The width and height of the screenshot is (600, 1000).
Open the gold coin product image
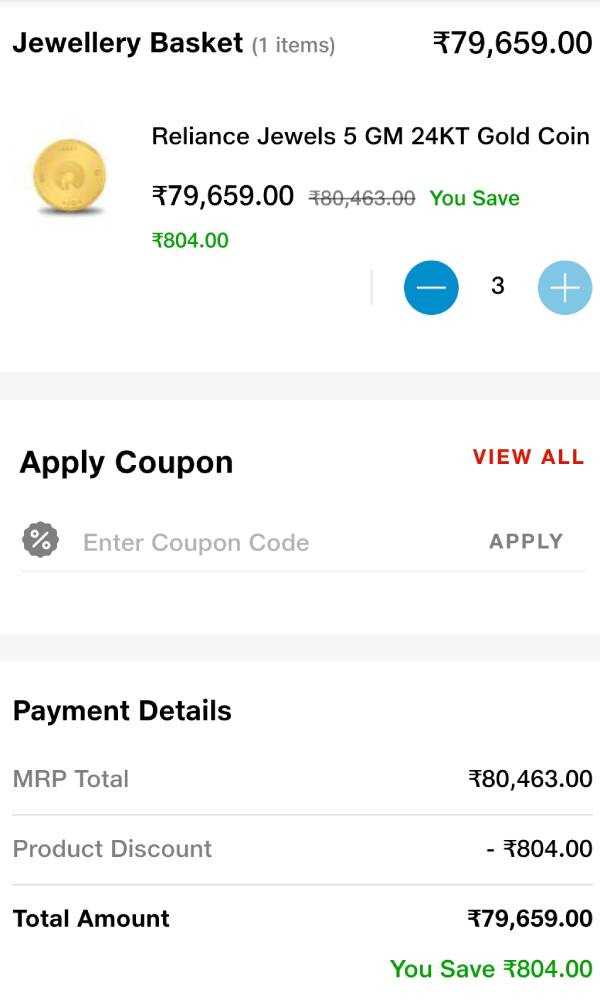click(71, 175)
